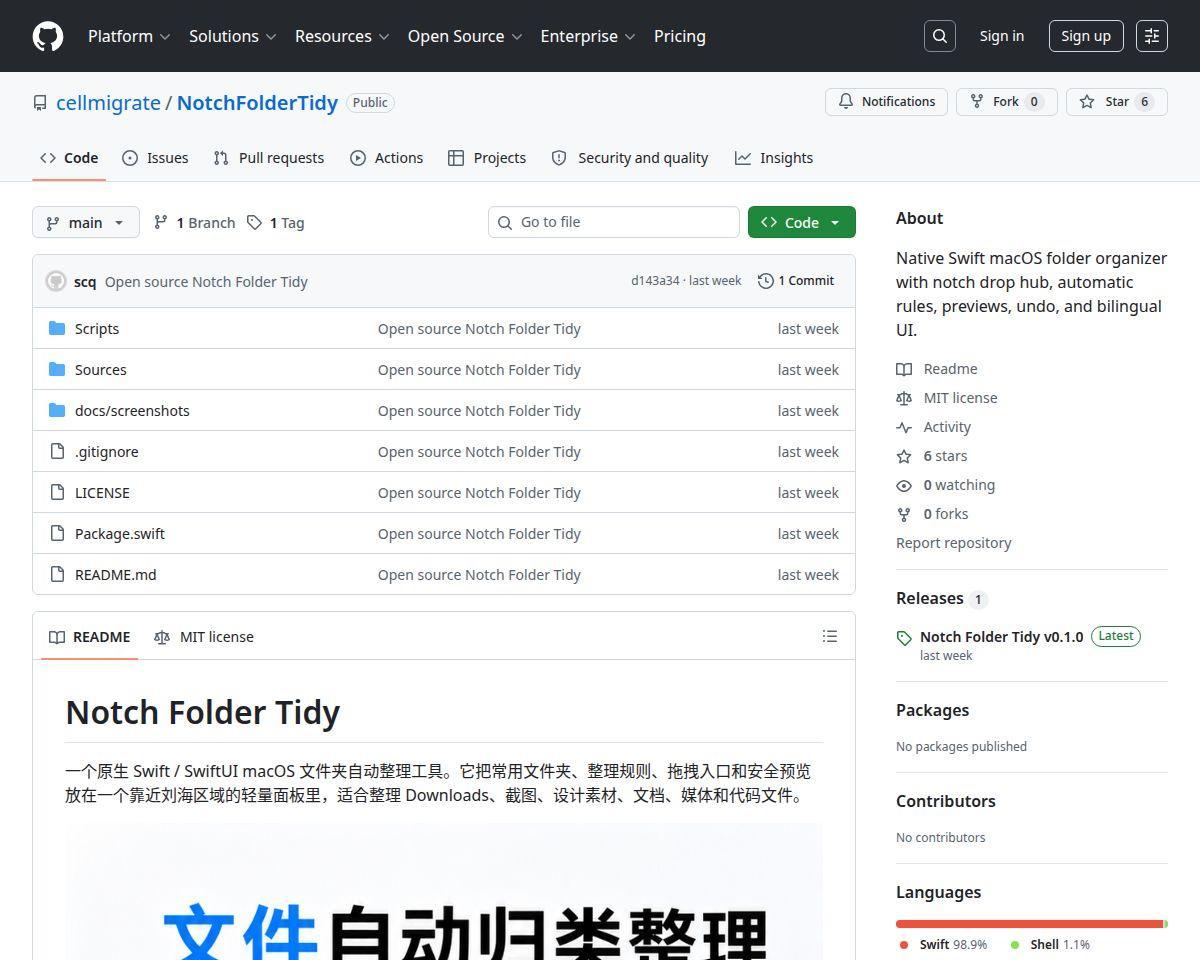1200x960 pixels.
Task: Open commit hash d143a34
Action: pyautogui.click(x=655, y=281)
